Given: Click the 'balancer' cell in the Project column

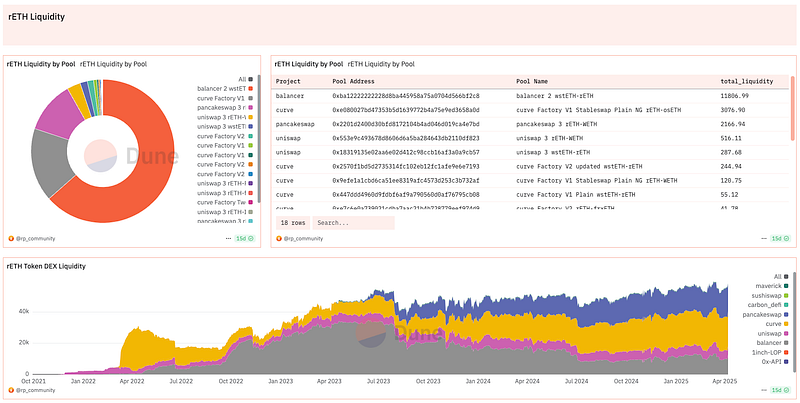Looking at the screenshot, I should (290, 95).
